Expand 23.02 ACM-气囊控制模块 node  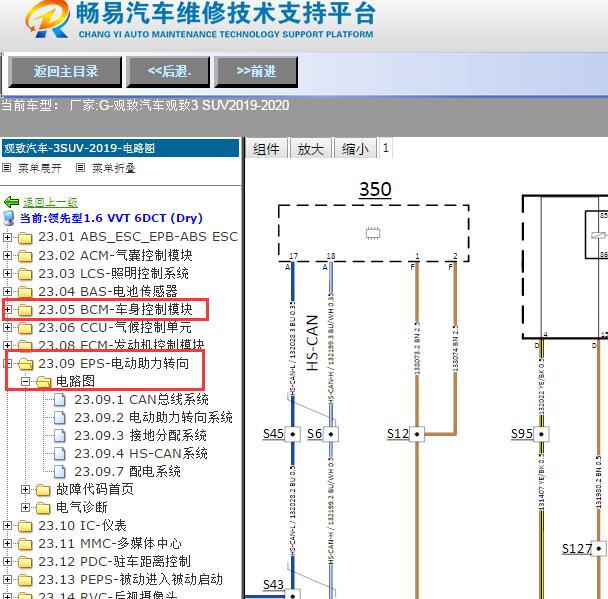pyautogui.click(x=7, y=255)
